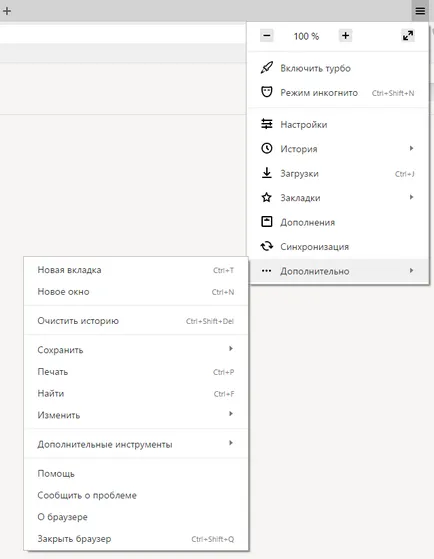Click the sync arrows icon next to Синхронизация
This screenshot has height=559, width=434.
click(x=267, y=246)
